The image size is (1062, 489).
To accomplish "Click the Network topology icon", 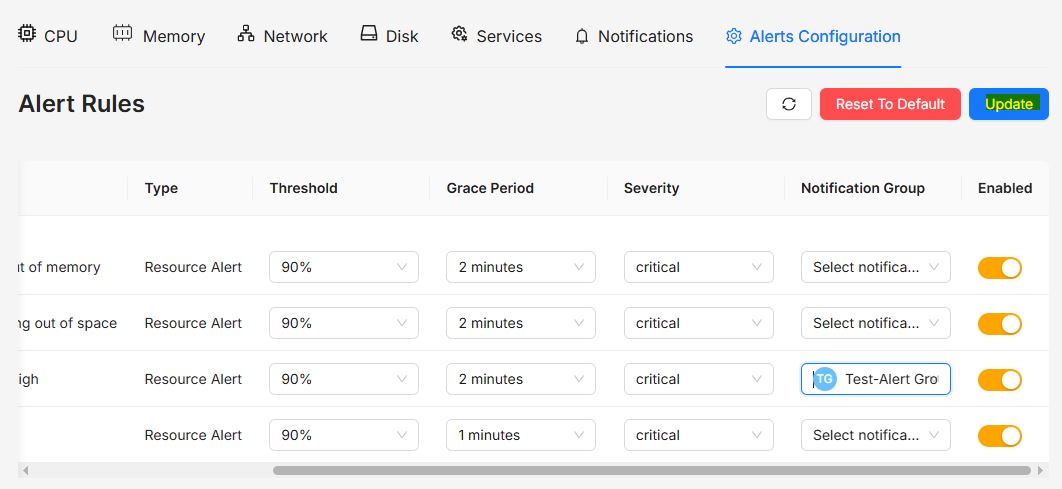I will click(246, 33).
